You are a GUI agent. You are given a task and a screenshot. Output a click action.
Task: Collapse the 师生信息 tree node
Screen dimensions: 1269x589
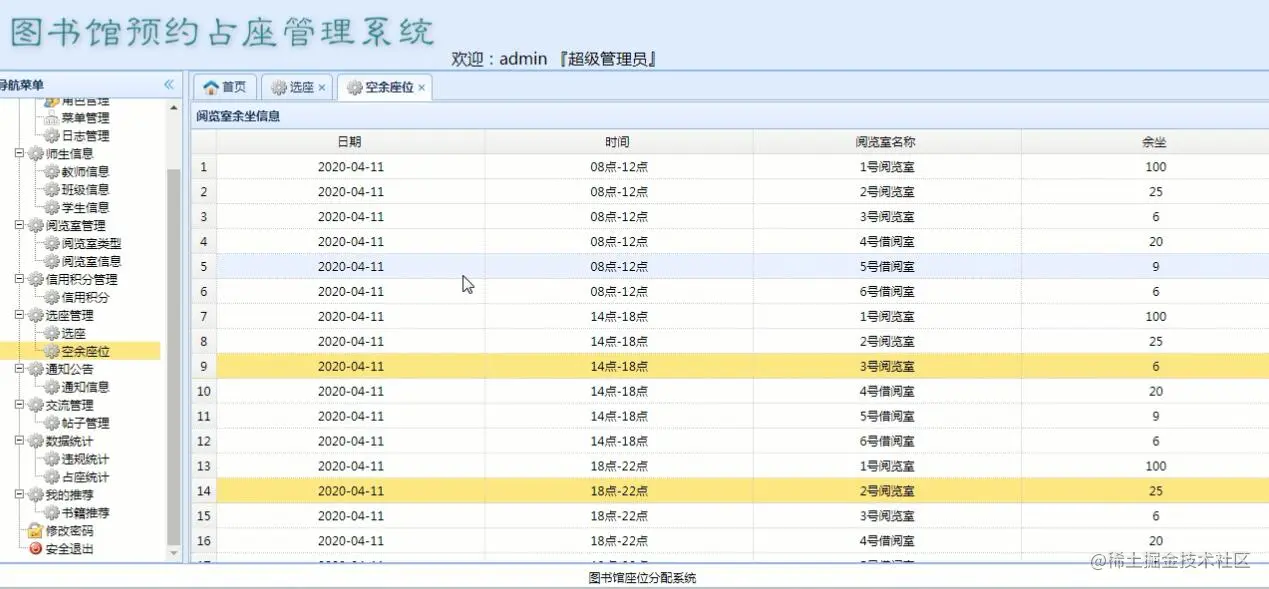[19, 154]
